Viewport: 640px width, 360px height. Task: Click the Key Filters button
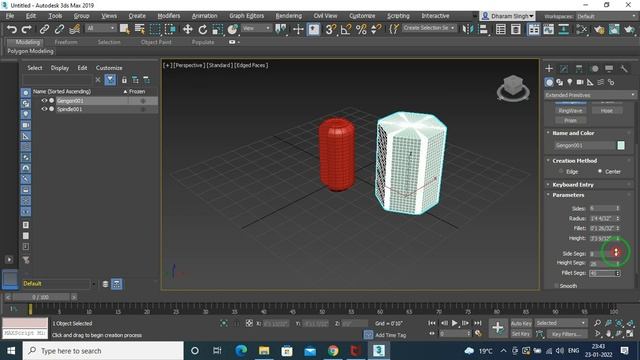[567, 334]
